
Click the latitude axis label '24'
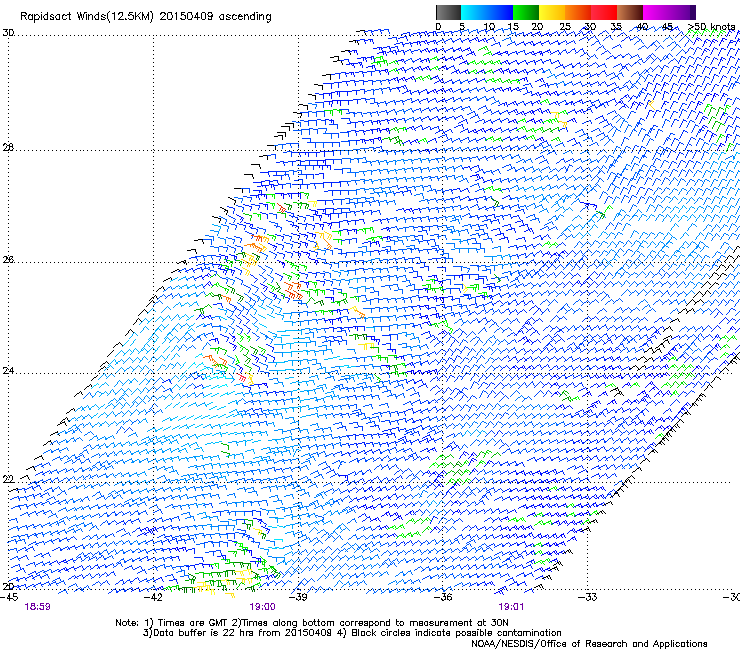[x=8, y=371]
